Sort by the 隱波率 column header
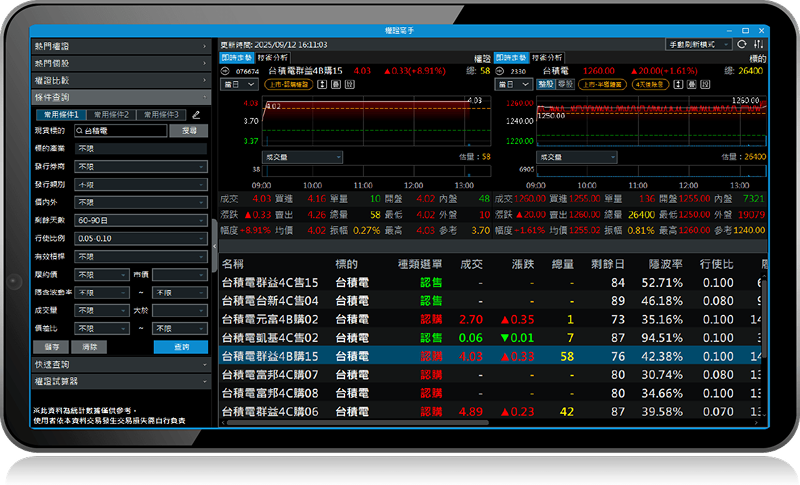This screenshot has width=800, height=485. pos(665,264)
